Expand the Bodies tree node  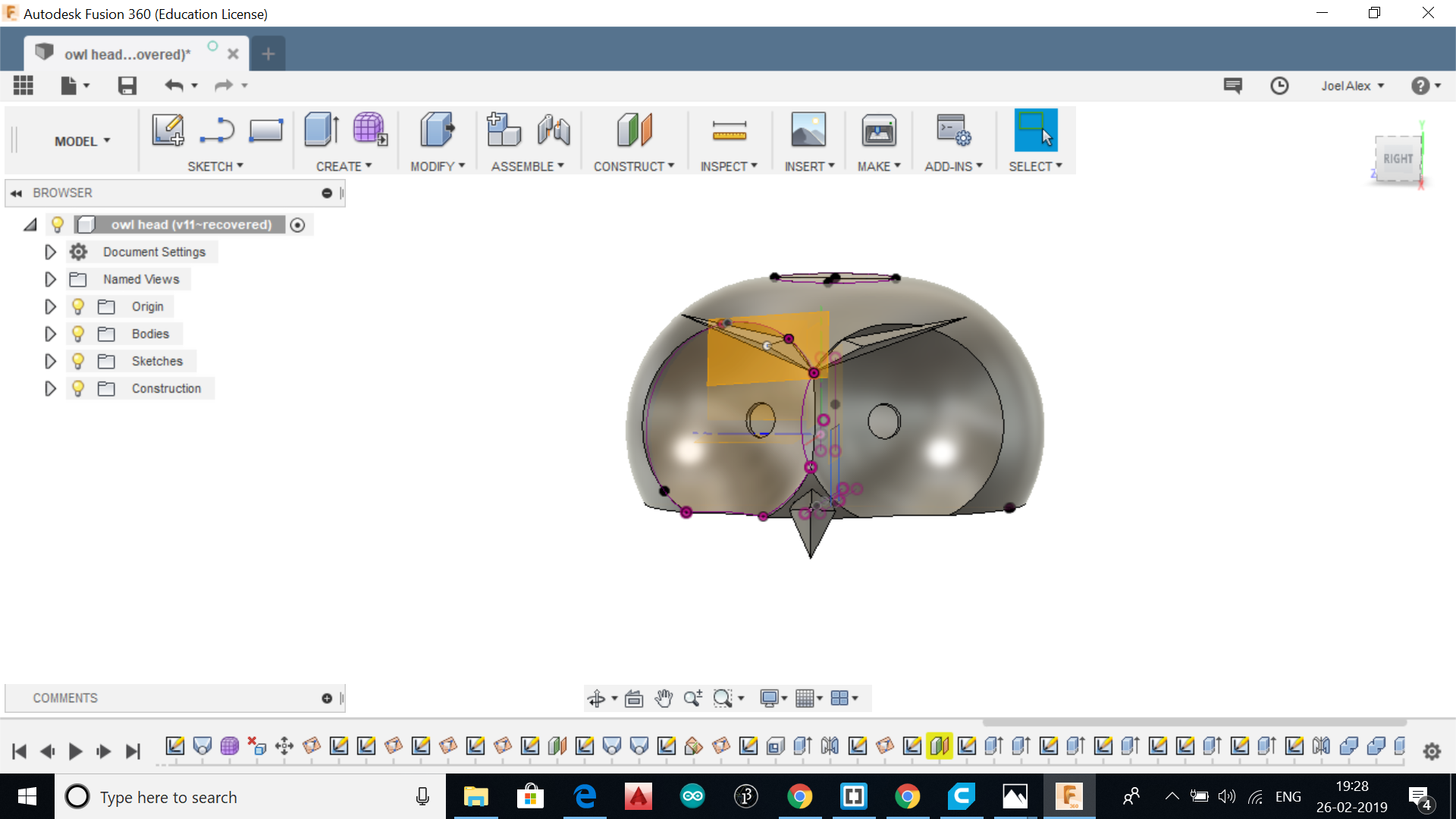pos(50,334)
